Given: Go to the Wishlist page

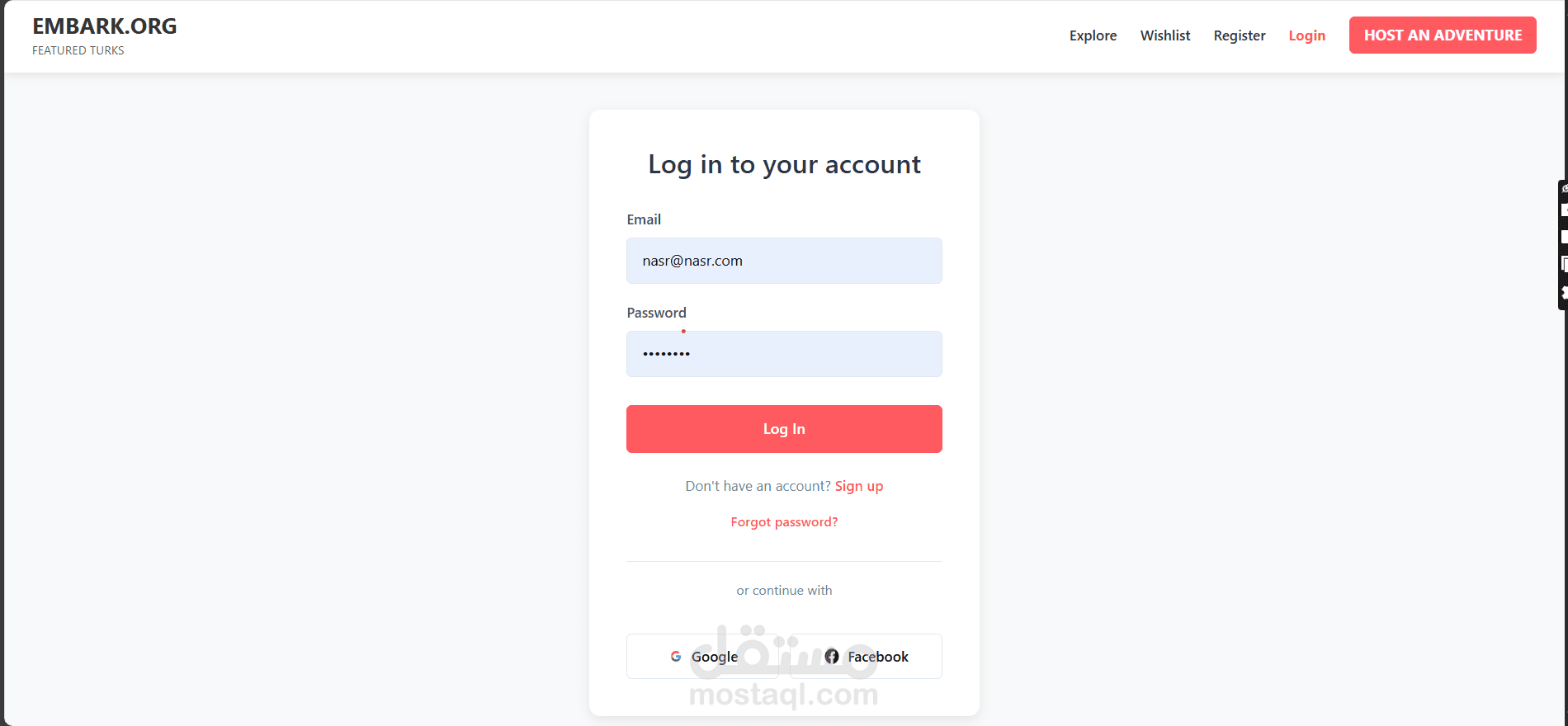Looking at the screenshot, I should [x=1165, y=35].
